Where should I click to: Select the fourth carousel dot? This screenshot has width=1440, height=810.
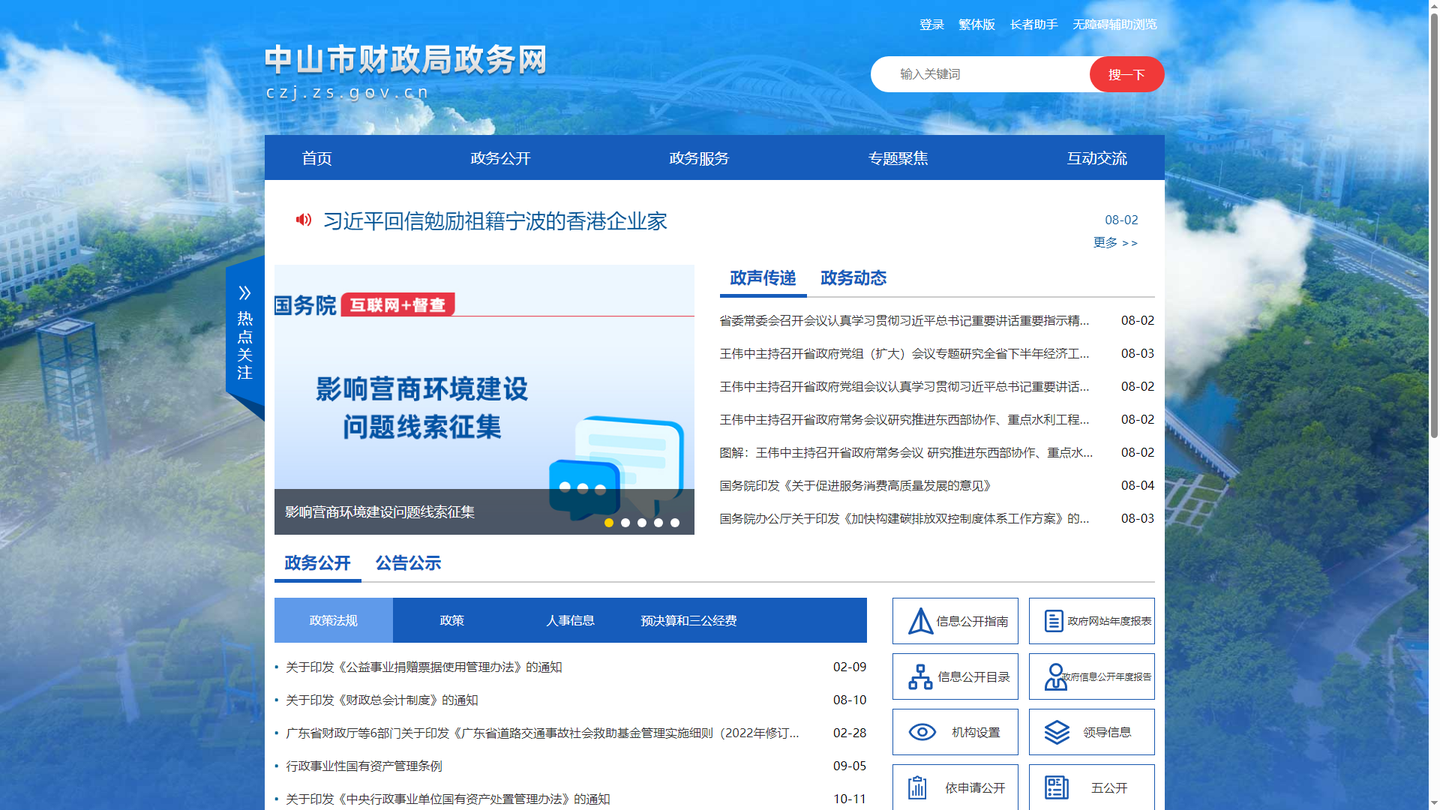658,523
